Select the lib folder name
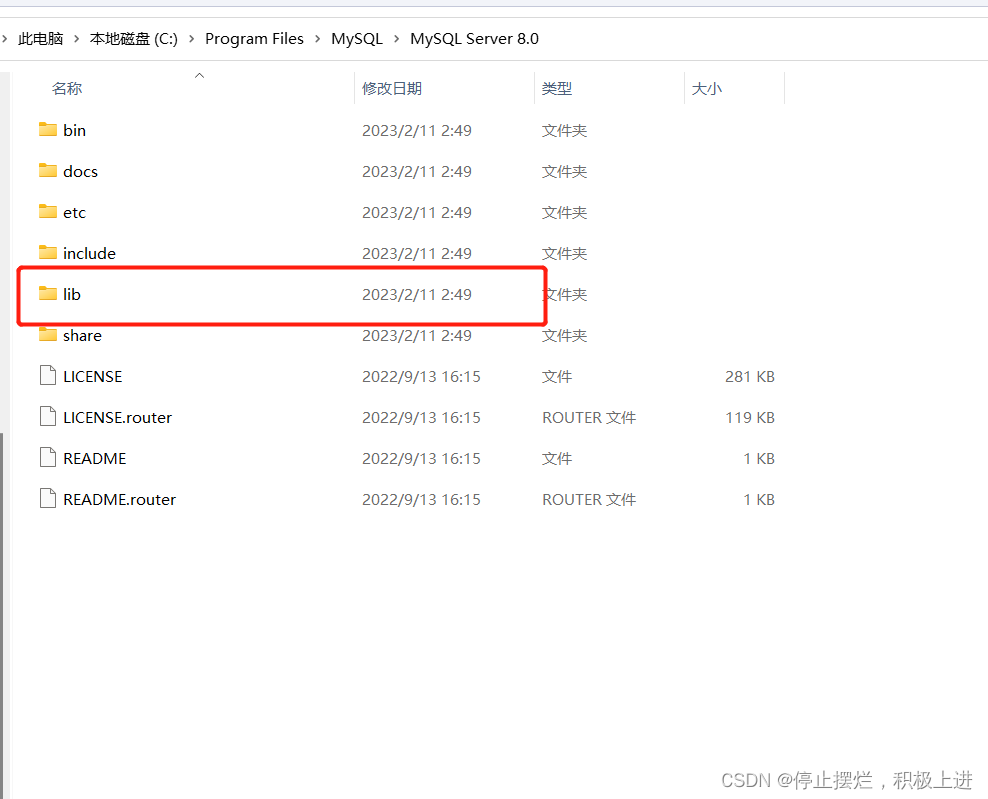 click(x=72, y=294)
